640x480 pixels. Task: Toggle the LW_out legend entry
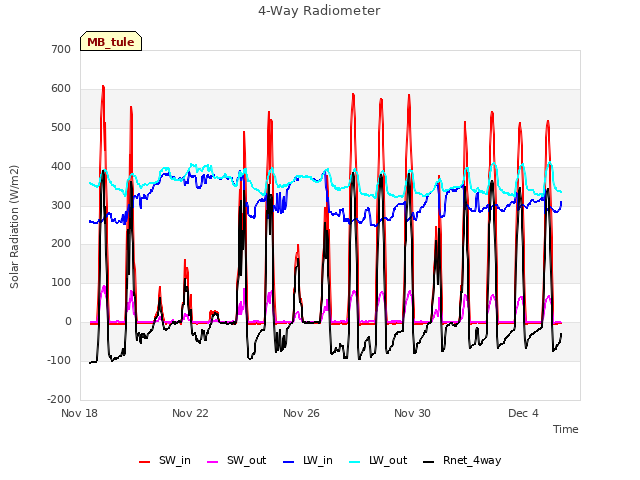coord(378,460)
